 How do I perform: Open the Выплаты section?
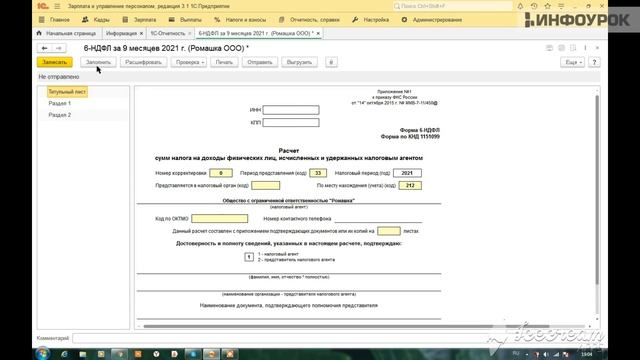(x=185, y=20)
